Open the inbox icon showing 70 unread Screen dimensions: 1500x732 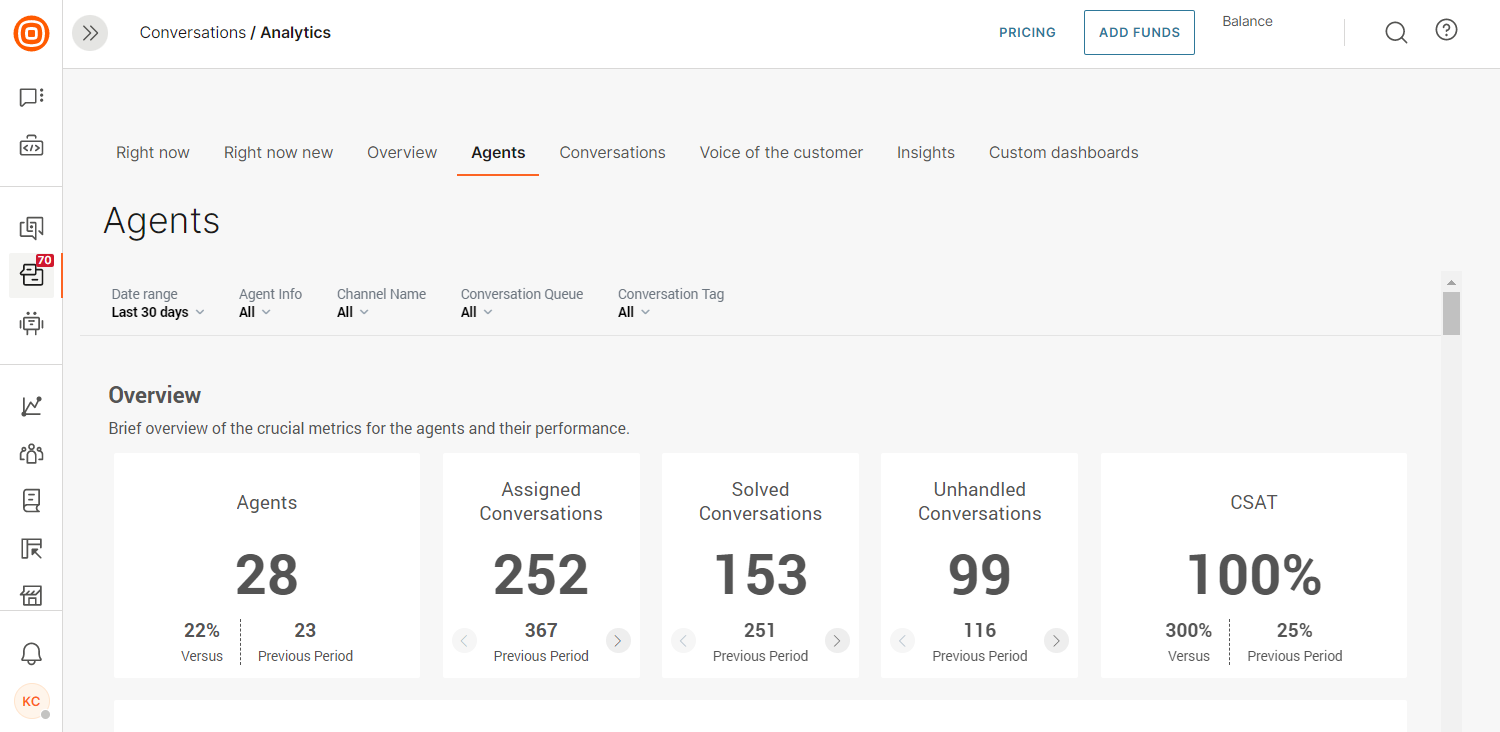pyautogui.click(x=31, y=275)
